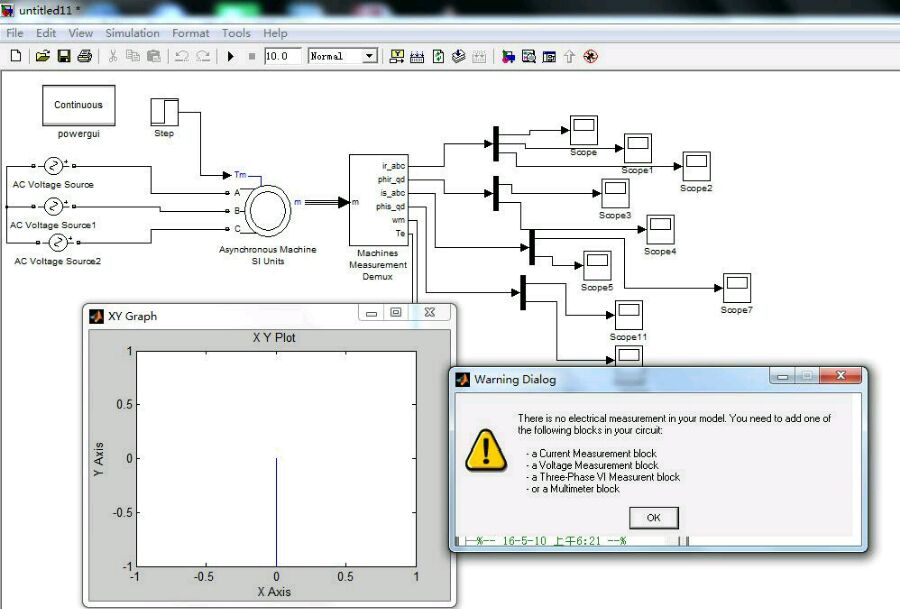This screenshot has width=900, height=609.
Task: Click the 'AC Voltage Source2' label
Action: (57, 261)
